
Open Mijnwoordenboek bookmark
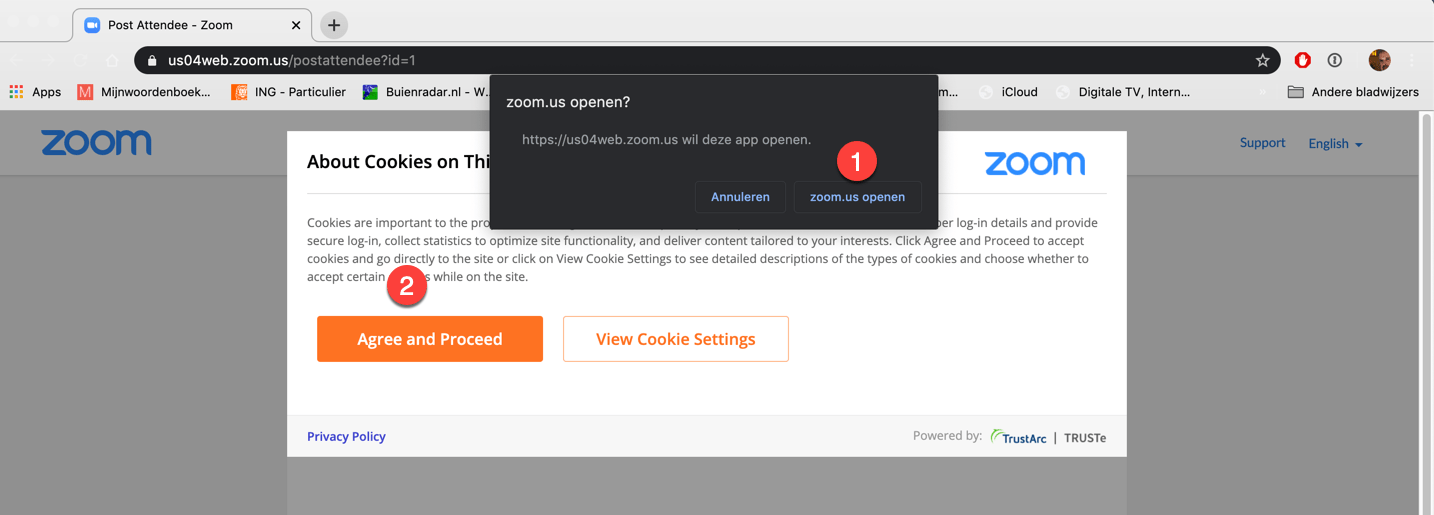click(x=144, y=92)
